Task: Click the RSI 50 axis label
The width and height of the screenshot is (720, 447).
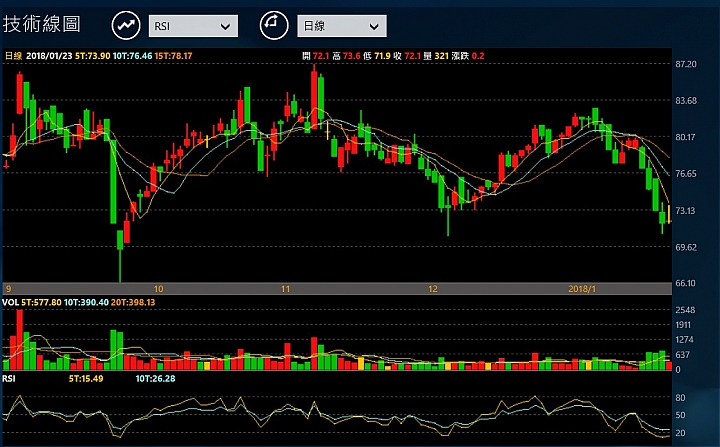Action: pyautogui.click(x=681, y=415)
